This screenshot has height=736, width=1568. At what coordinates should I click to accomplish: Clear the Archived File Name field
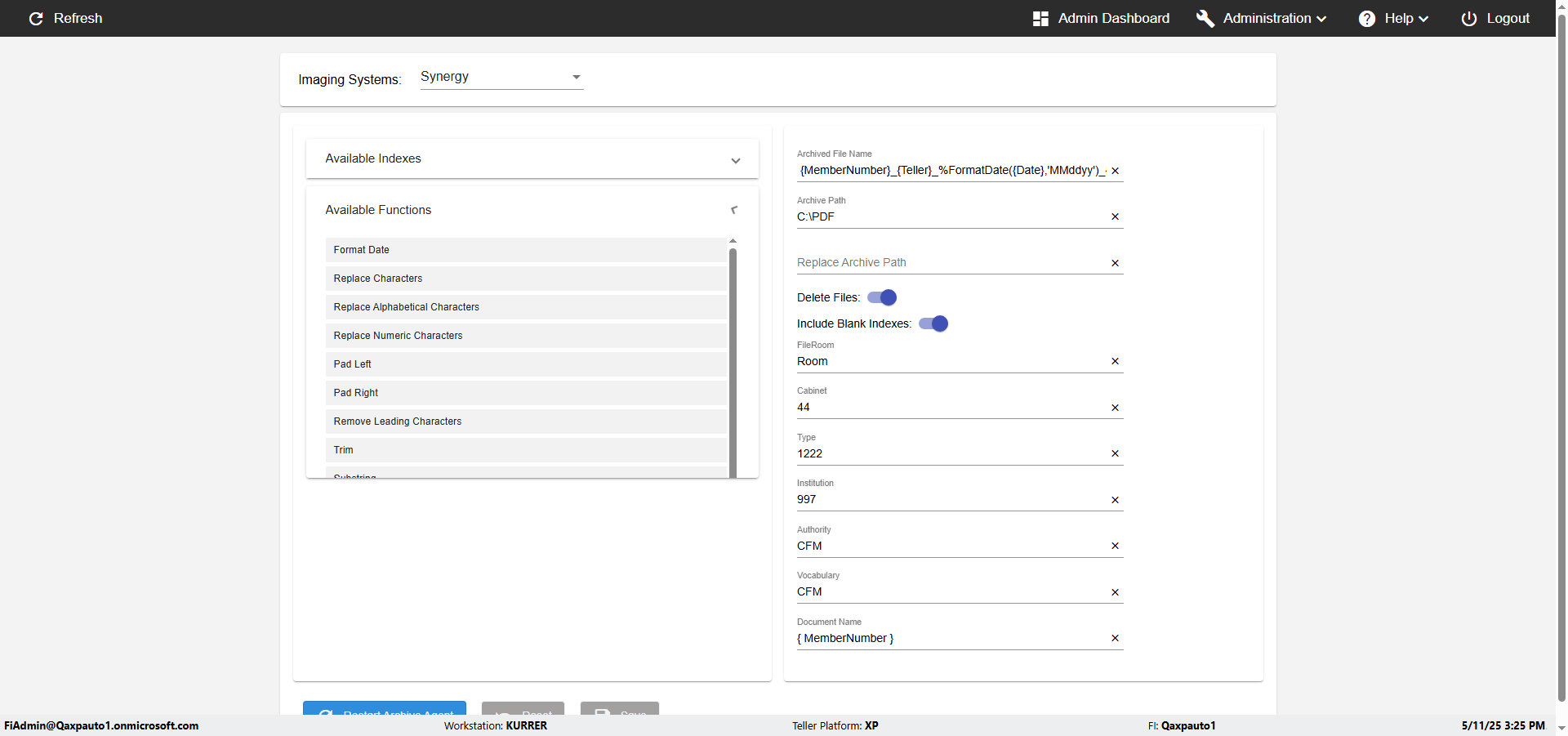point(1115,171)
